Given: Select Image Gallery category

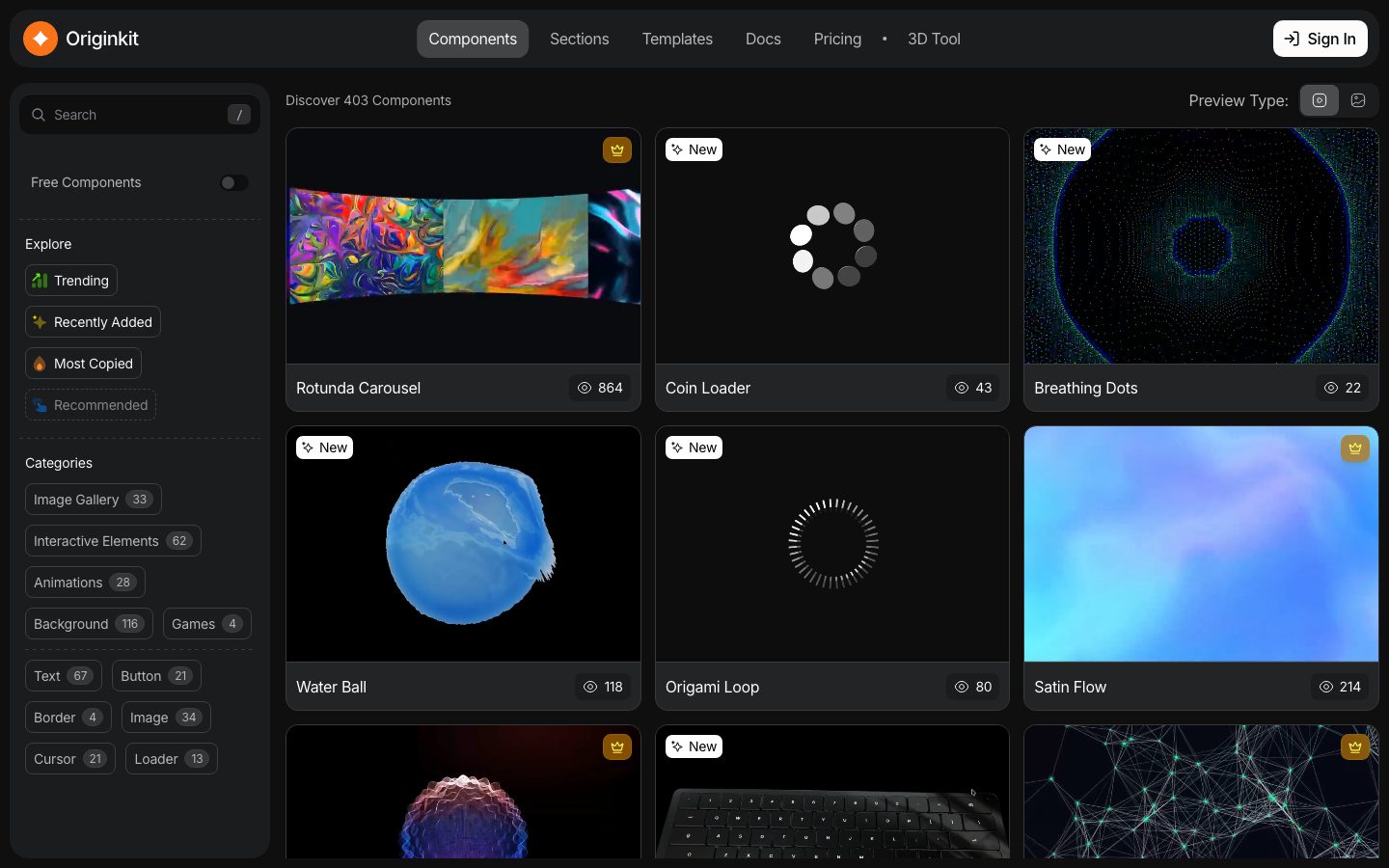Looking at the screenshot, I should tap(94, 500).
